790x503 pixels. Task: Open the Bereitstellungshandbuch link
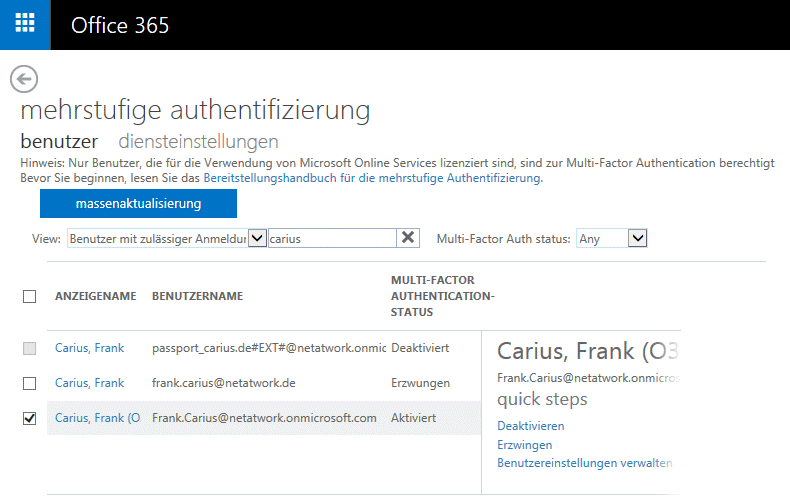[372, 178]
